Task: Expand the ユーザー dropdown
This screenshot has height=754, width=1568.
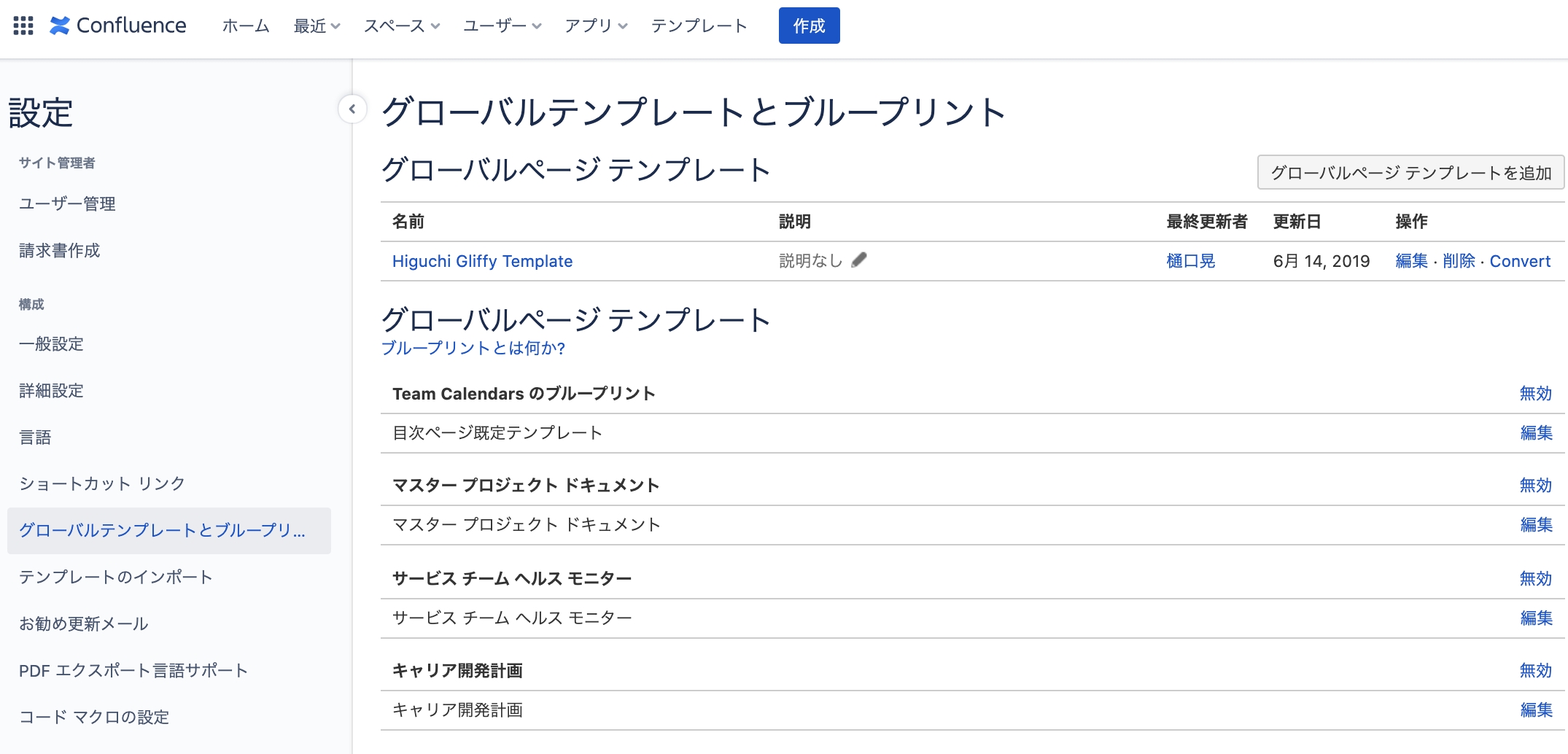Action: pyautogui.click(x=502, y=26)
